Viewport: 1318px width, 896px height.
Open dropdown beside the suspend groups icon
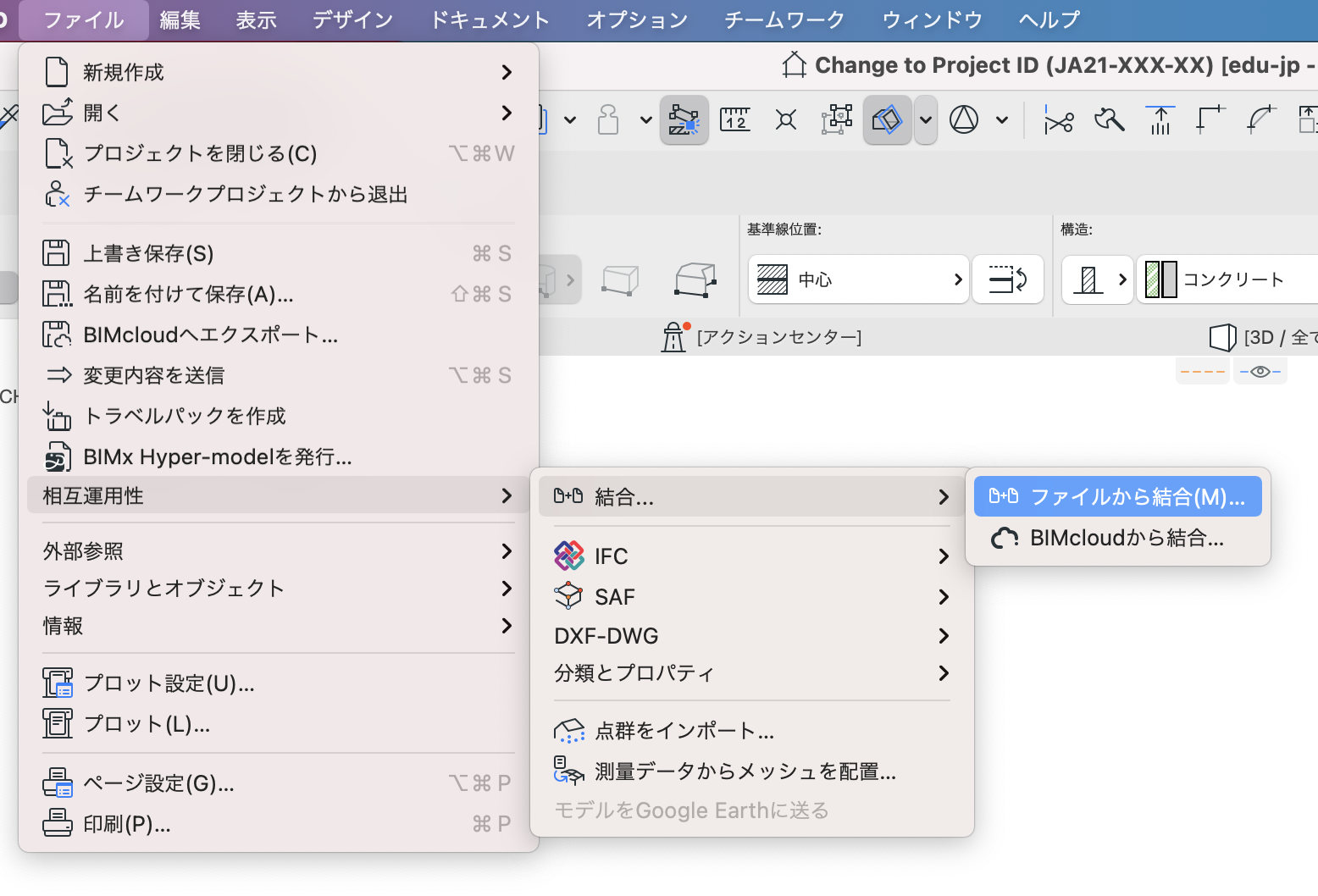926,119
